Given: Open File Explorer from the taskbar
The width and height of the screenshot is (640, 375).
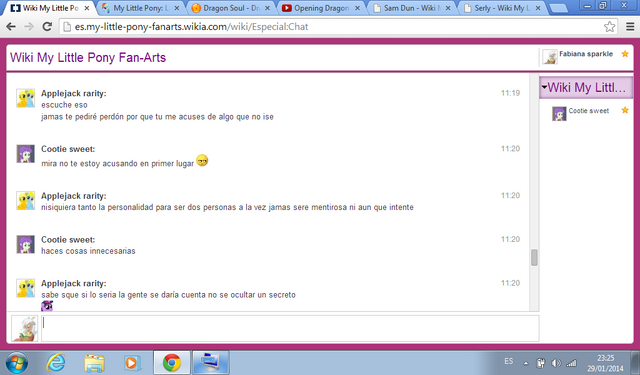Looking at the screenshot, I should pos(94,363).
